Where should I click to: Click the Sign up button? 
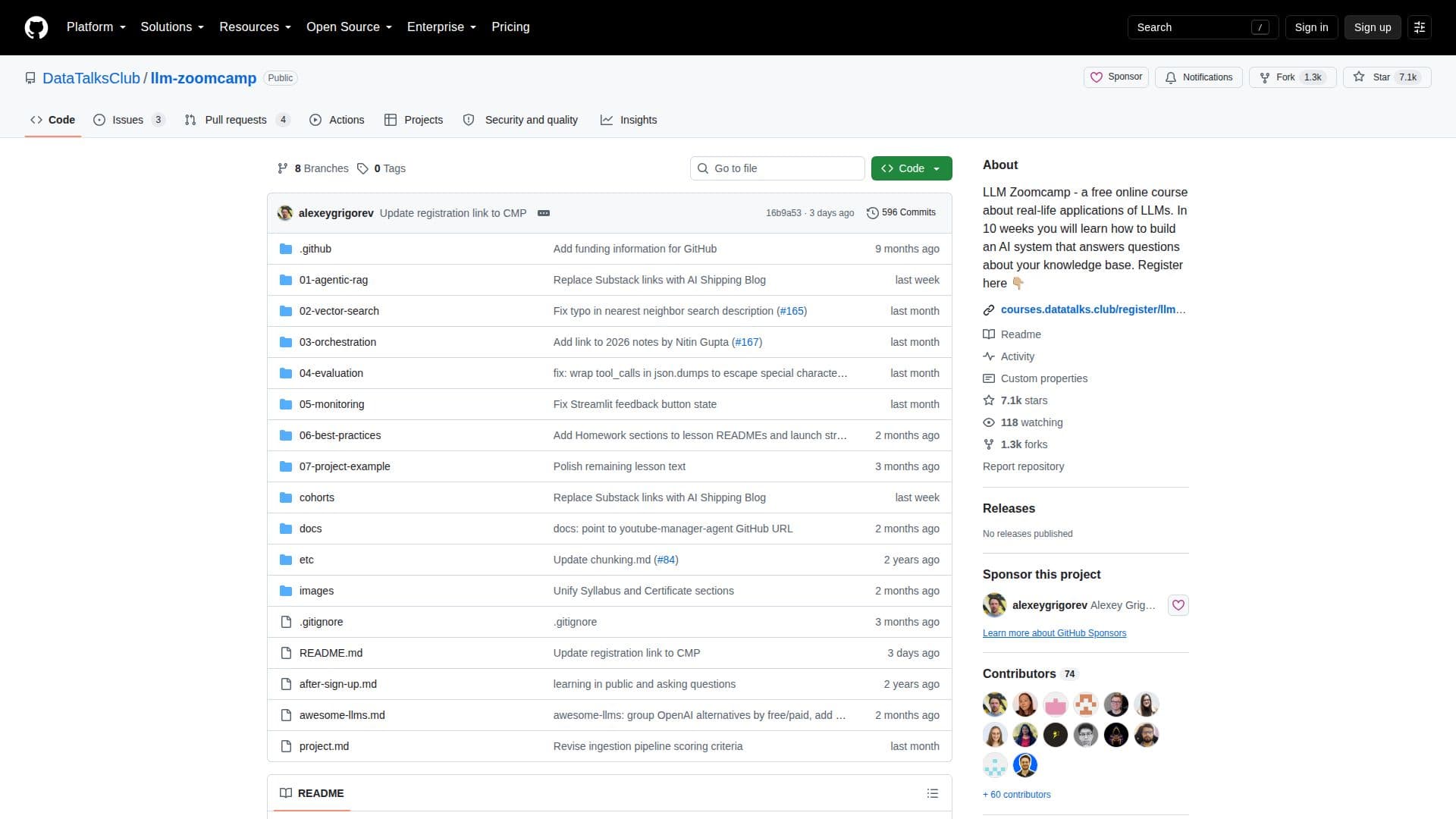1373,27
